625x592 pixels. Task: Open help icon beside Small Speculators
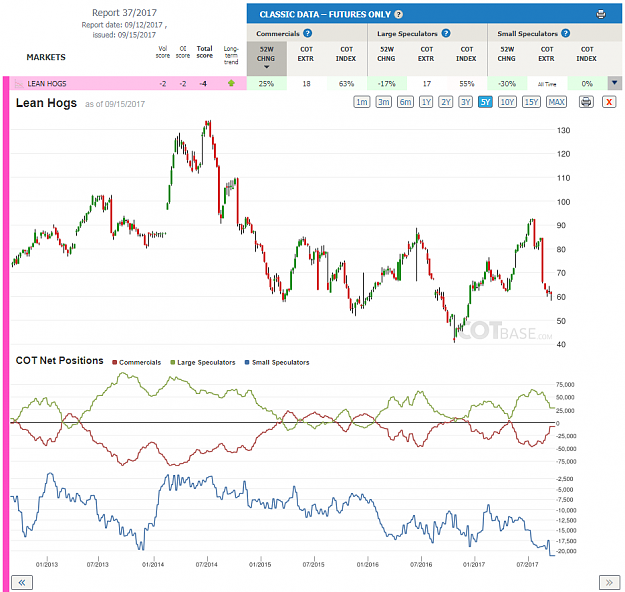pos(565,33)
